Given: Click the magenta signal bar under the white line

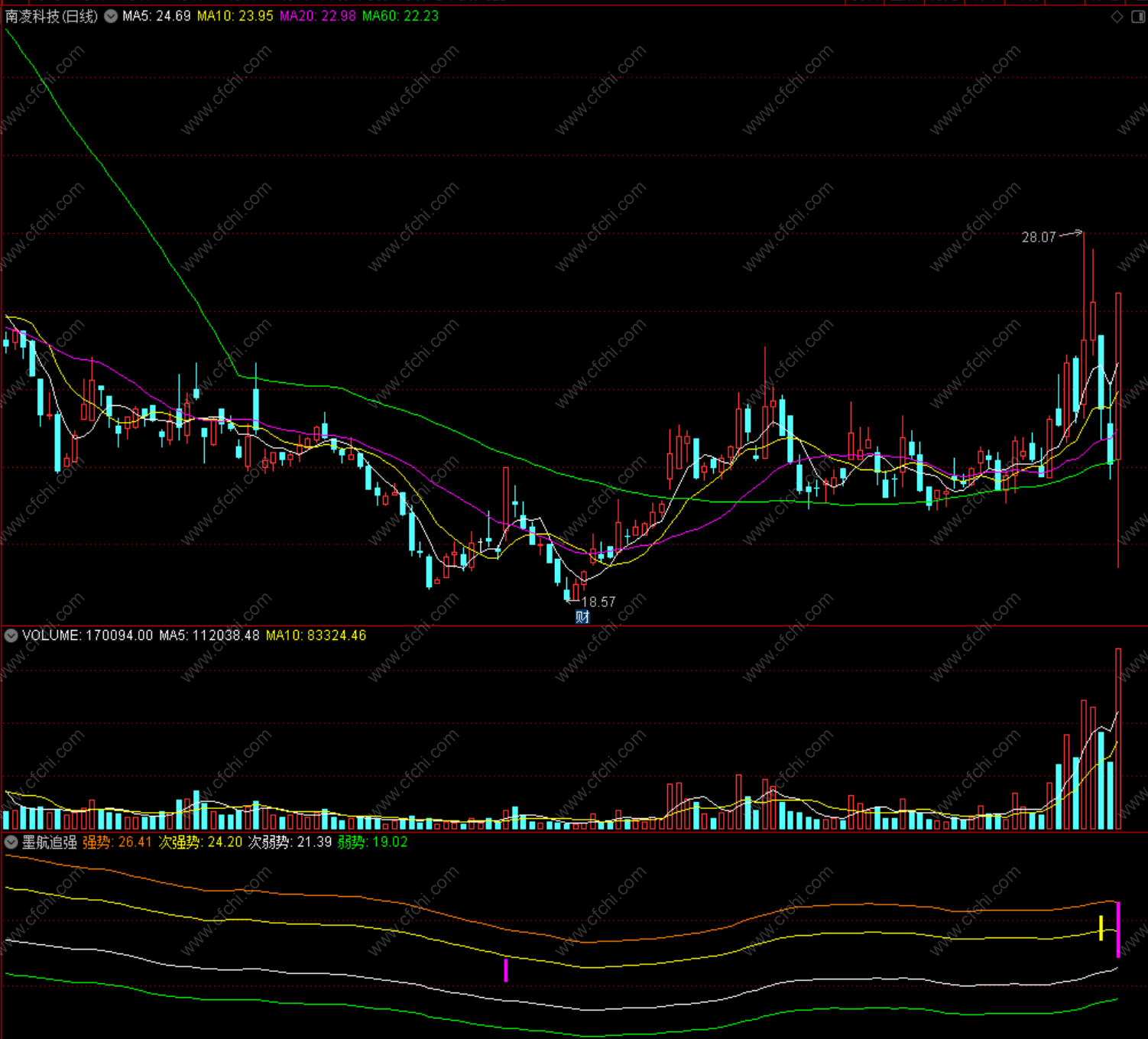Looking at the screenshot, I should 506,970.
